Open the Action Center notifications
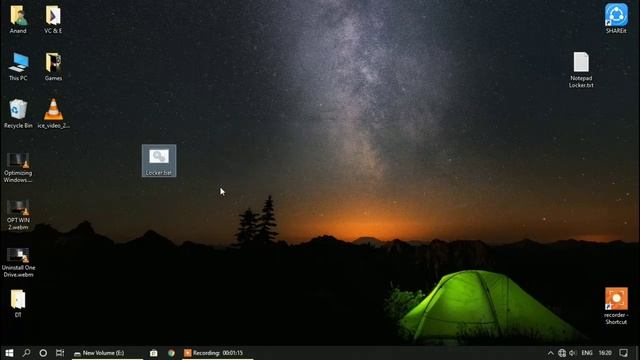 point(623,353)
